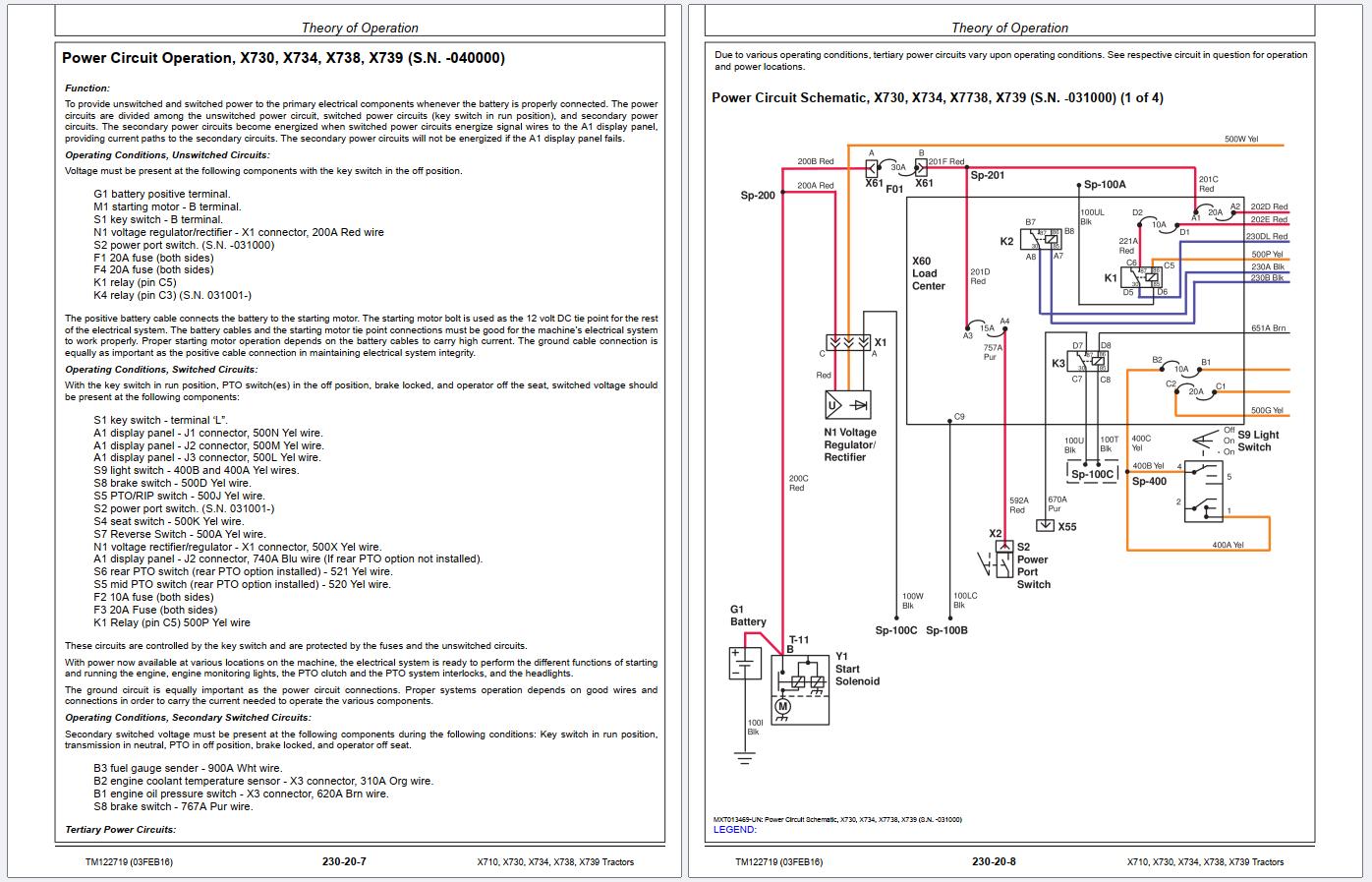Screen dimensions: 1372x882
Task: Click the line 'M1 starting motor - B terminal.'
Action: [167, 207]
